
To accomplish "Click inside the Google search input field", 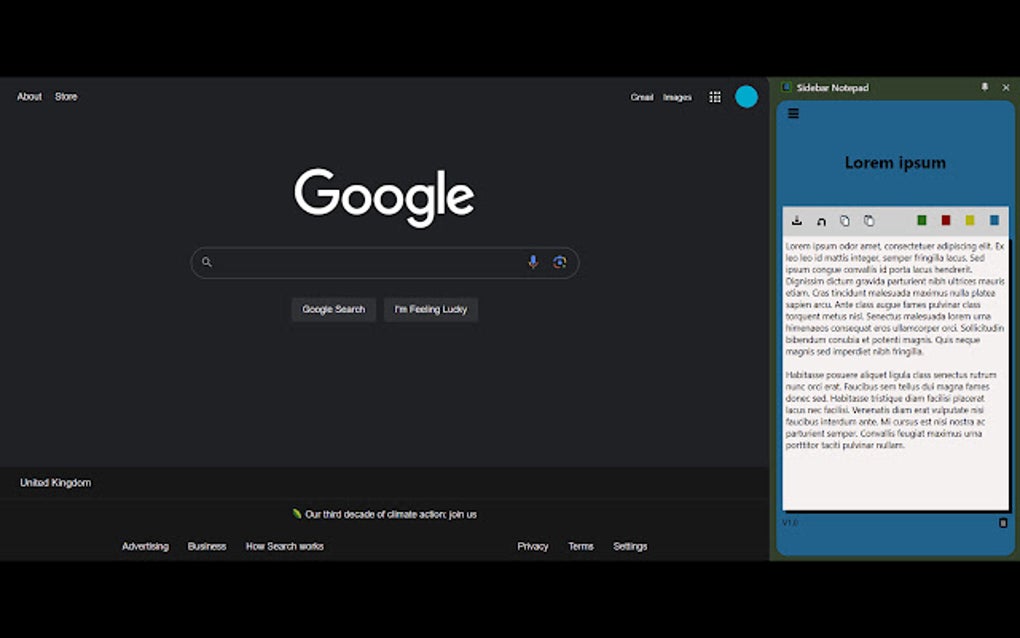I will click(x=370, y=262).
